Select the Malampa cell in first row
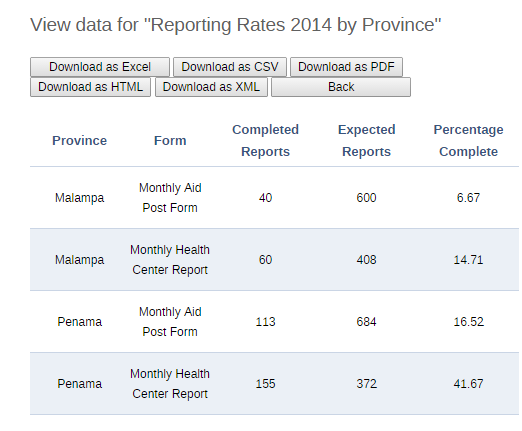The height and width of the screenshot is (431, 522). pos(79,198)
